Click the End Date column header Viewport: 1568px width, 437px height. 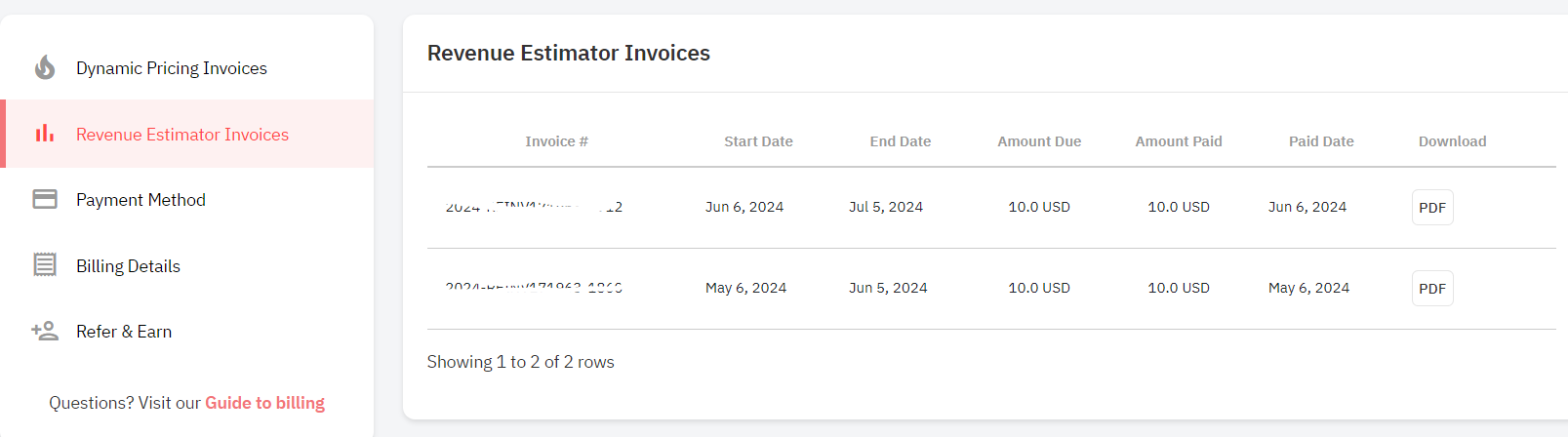[901, 141]
